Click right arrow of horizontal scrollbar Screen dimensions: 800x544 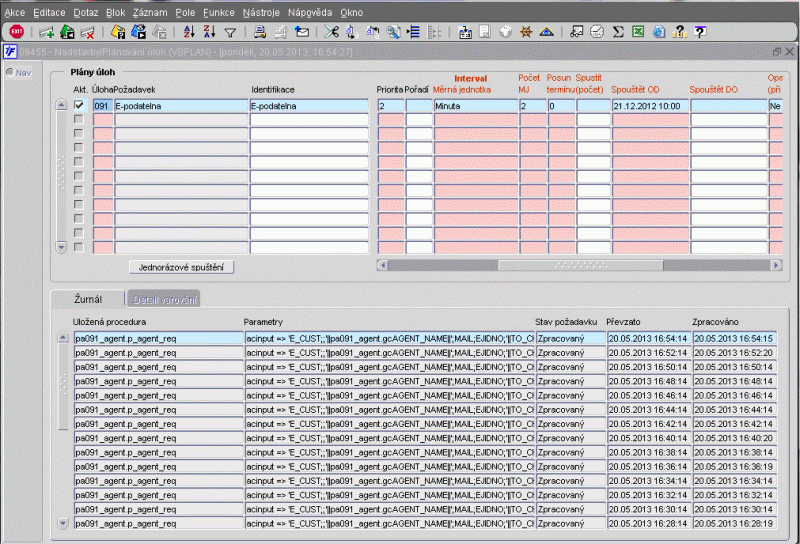(x=777, y=265)
